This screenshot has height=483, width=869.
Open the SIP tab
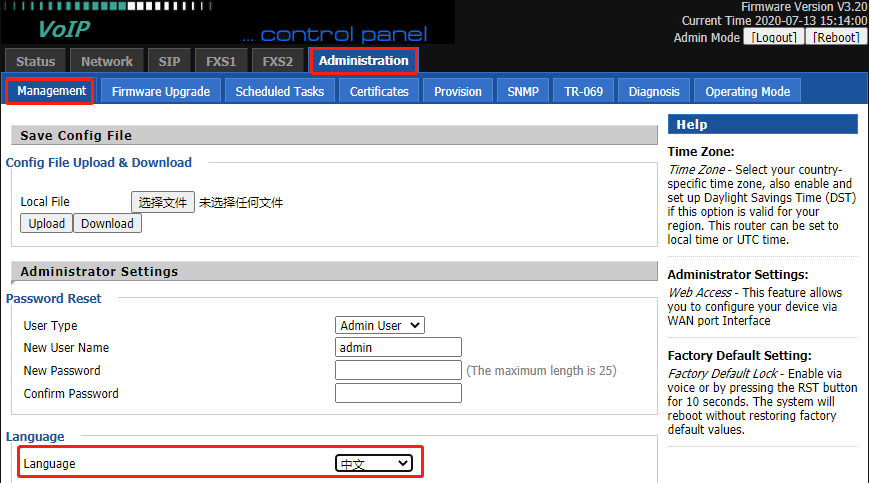click(x=169, y=61)
